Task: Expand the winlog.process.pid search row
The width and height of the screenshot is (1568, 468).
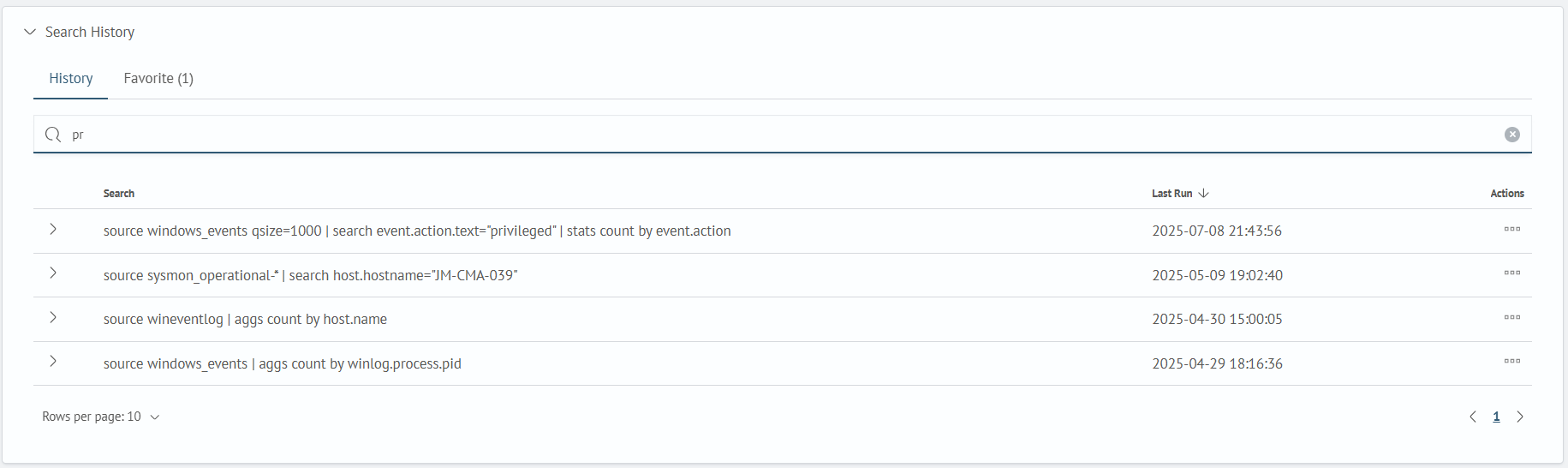Action: click(x=53, y=362)
